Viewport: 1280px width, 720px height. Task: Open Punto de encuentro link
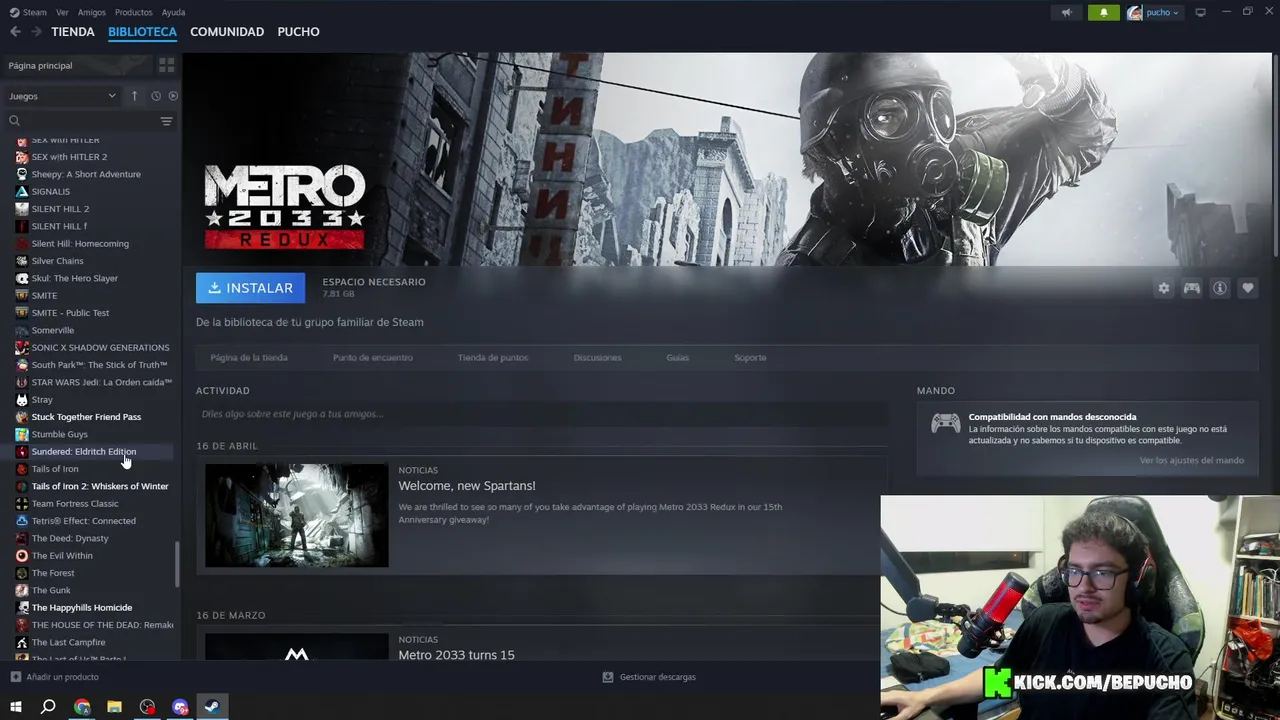[372, 357]
